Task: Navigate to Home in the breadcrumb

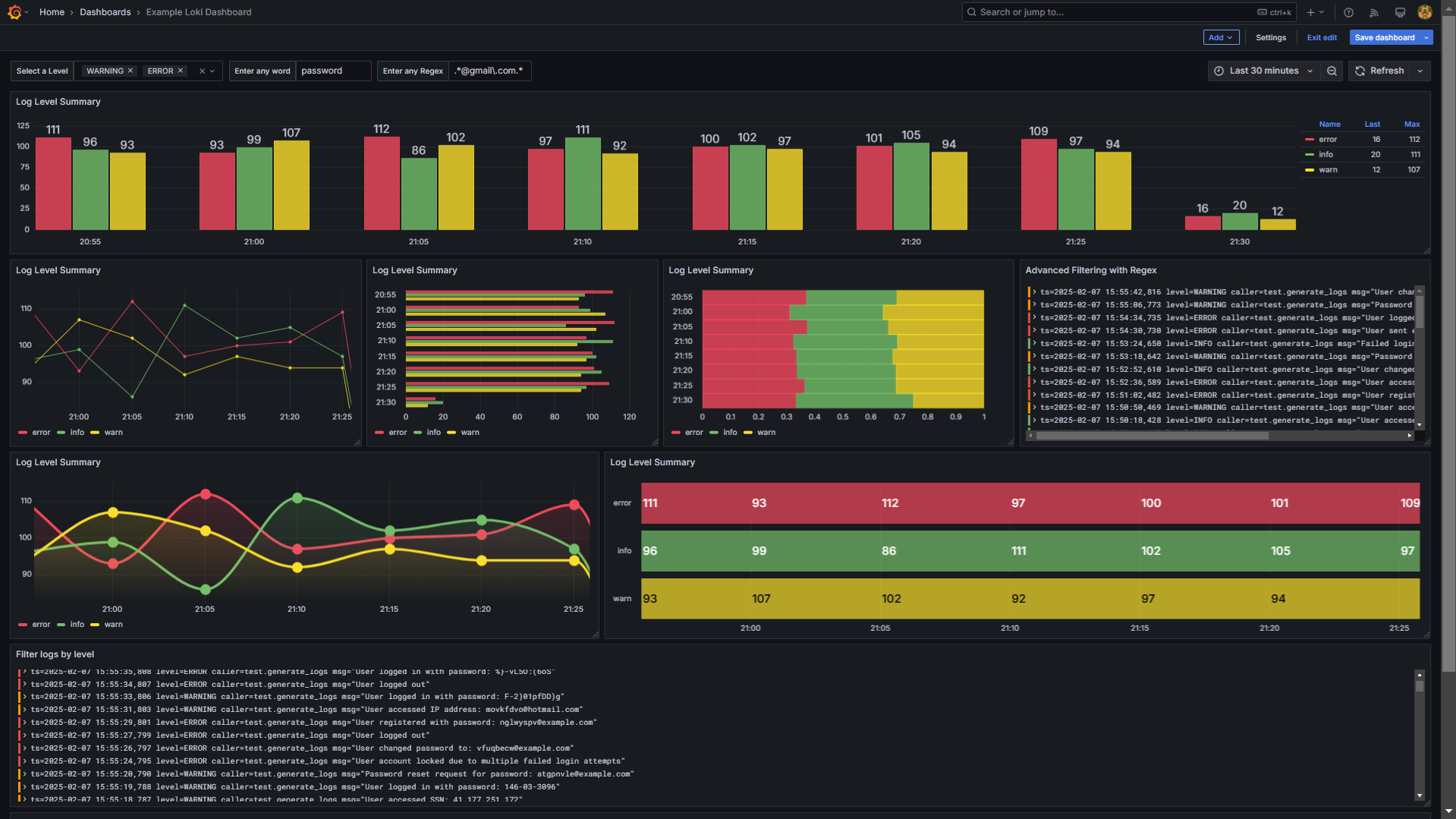Action: 52,12
